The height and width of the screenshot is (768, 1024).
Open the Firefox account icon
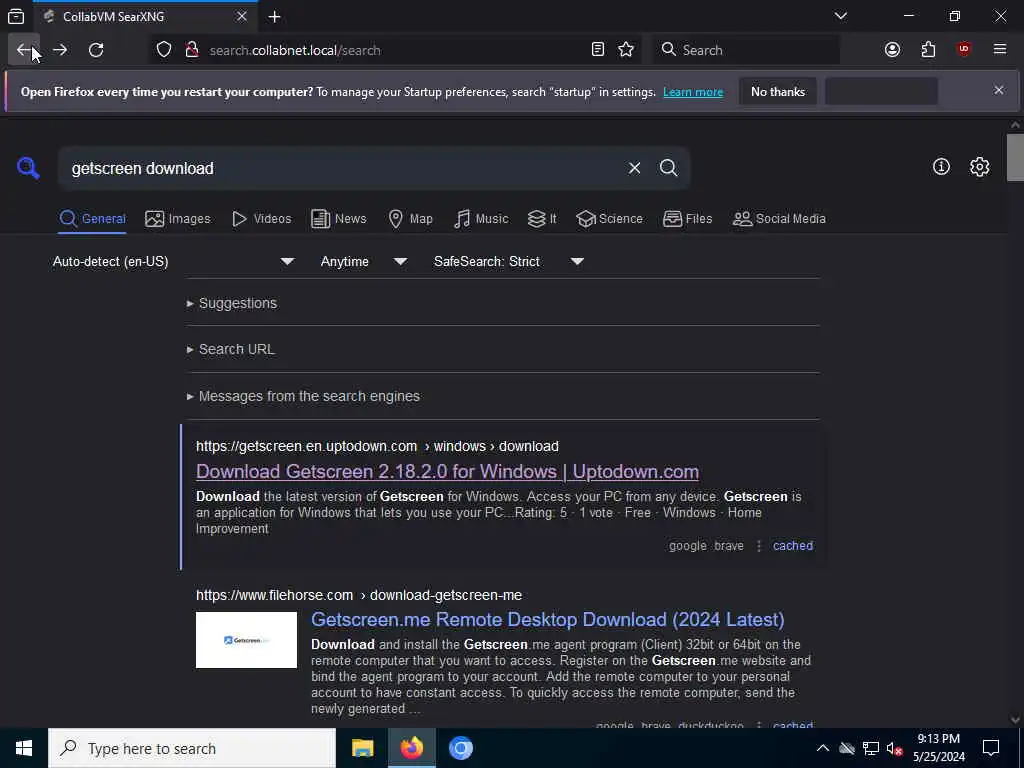pos(892,50)
